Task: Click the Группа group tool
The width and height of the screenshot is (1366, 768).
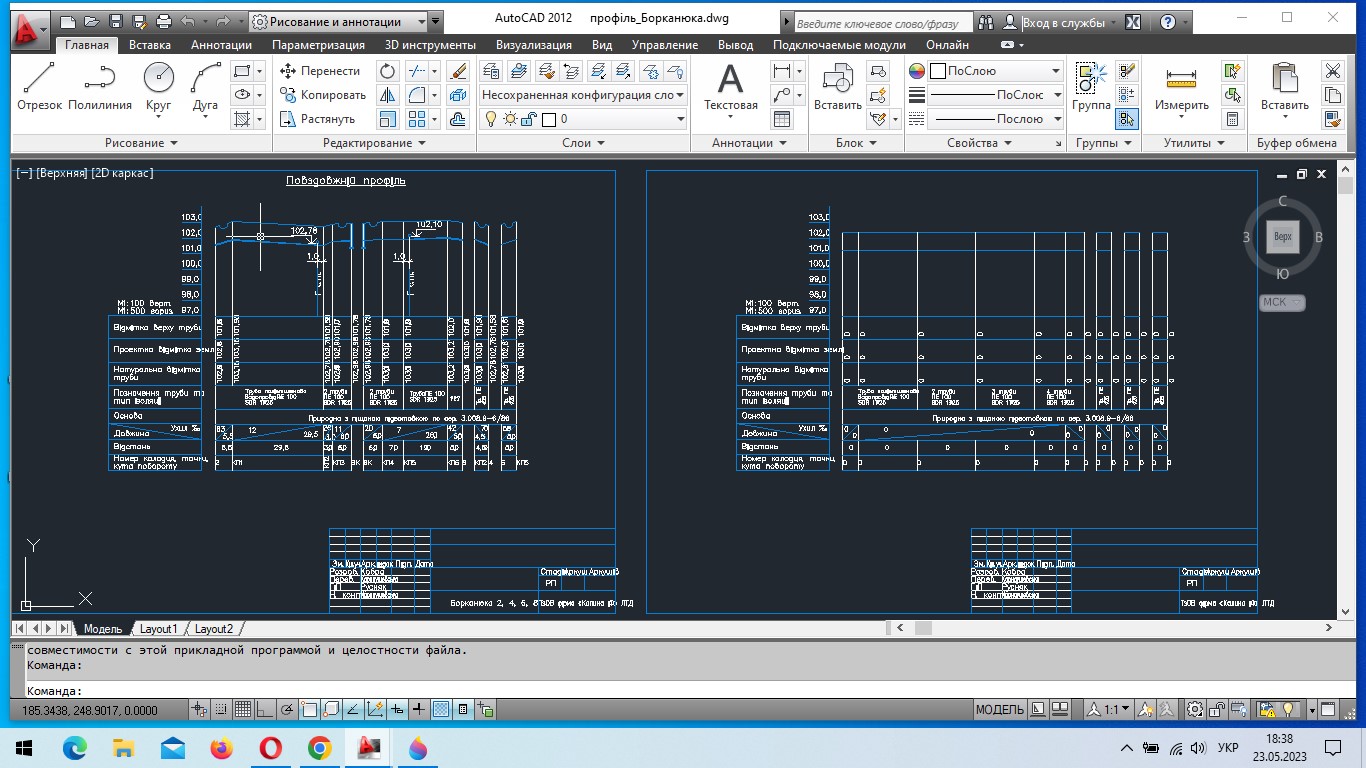Action: pos(1090,86)
